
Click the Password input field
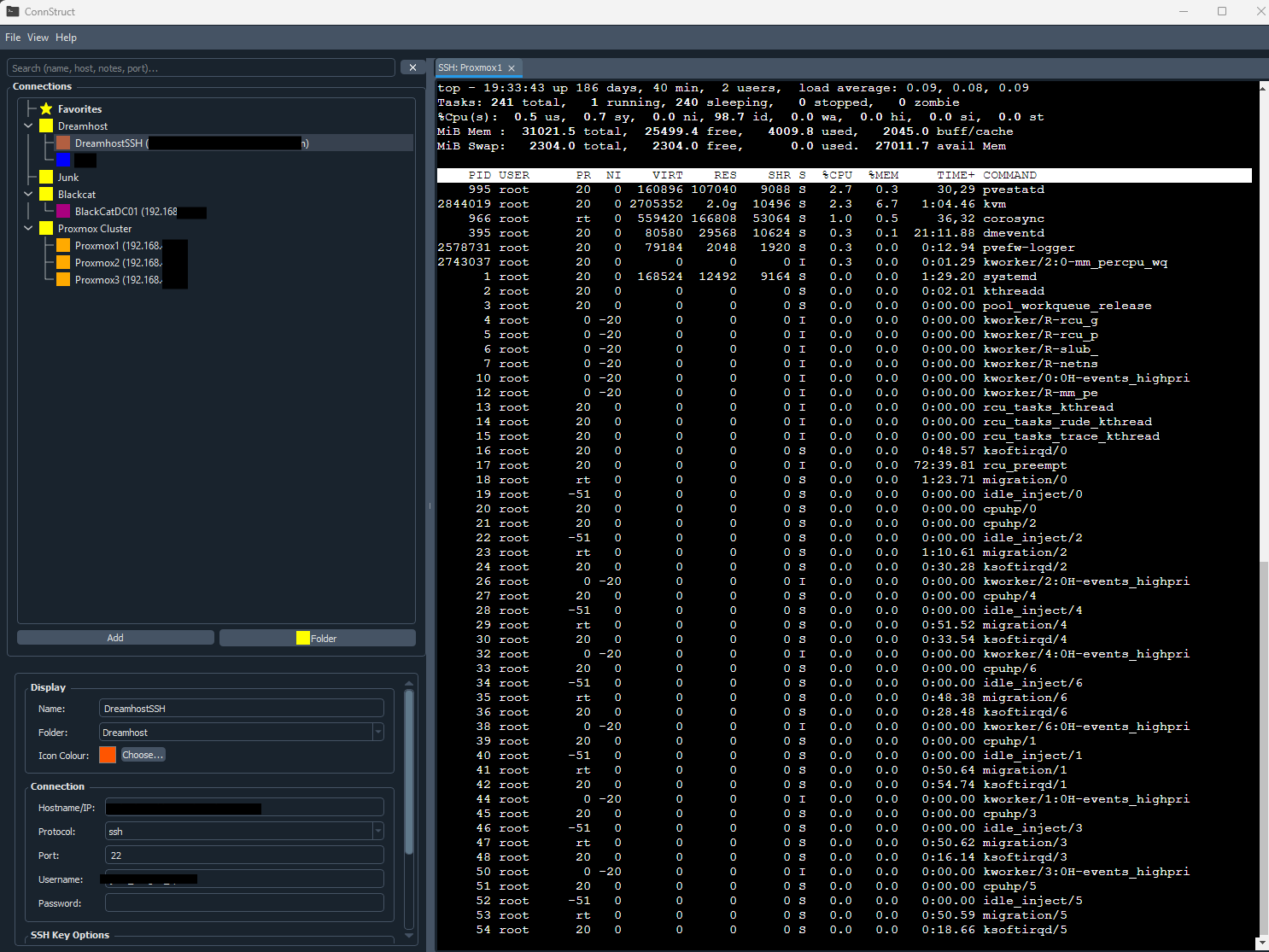coord(244,903)
